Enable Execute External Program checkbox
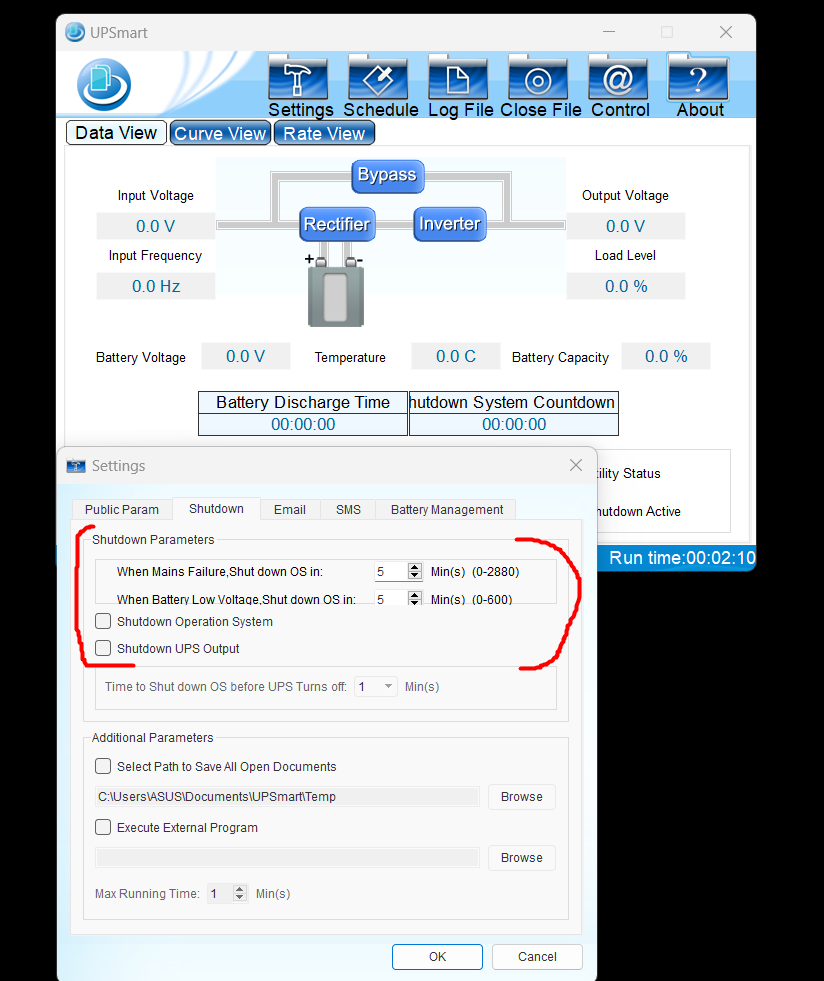This screenshot has width=824, height=981. click(x=103, y=828)
